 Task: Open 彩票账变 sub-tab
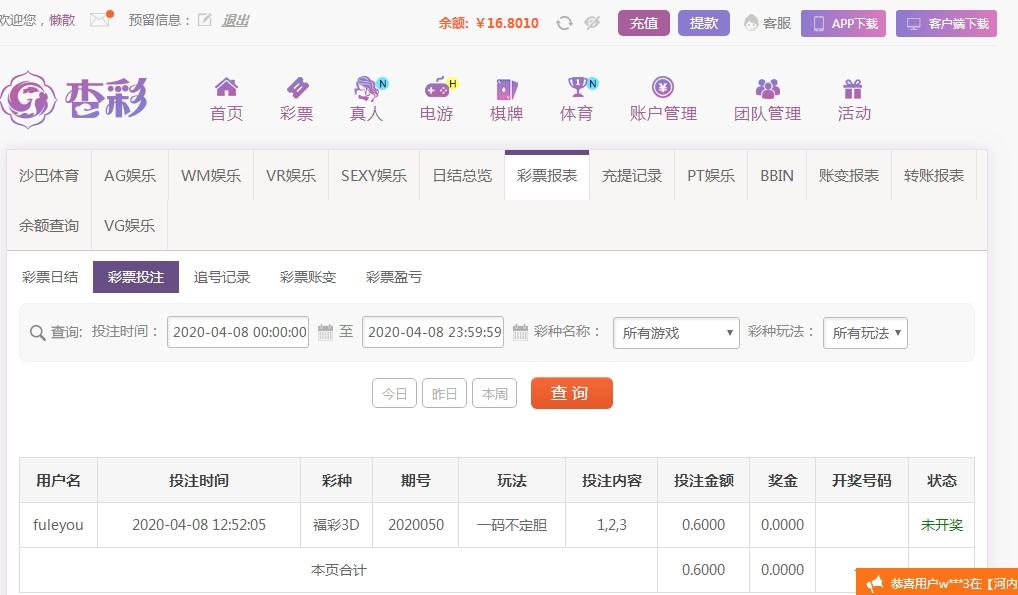click(308, 277)
